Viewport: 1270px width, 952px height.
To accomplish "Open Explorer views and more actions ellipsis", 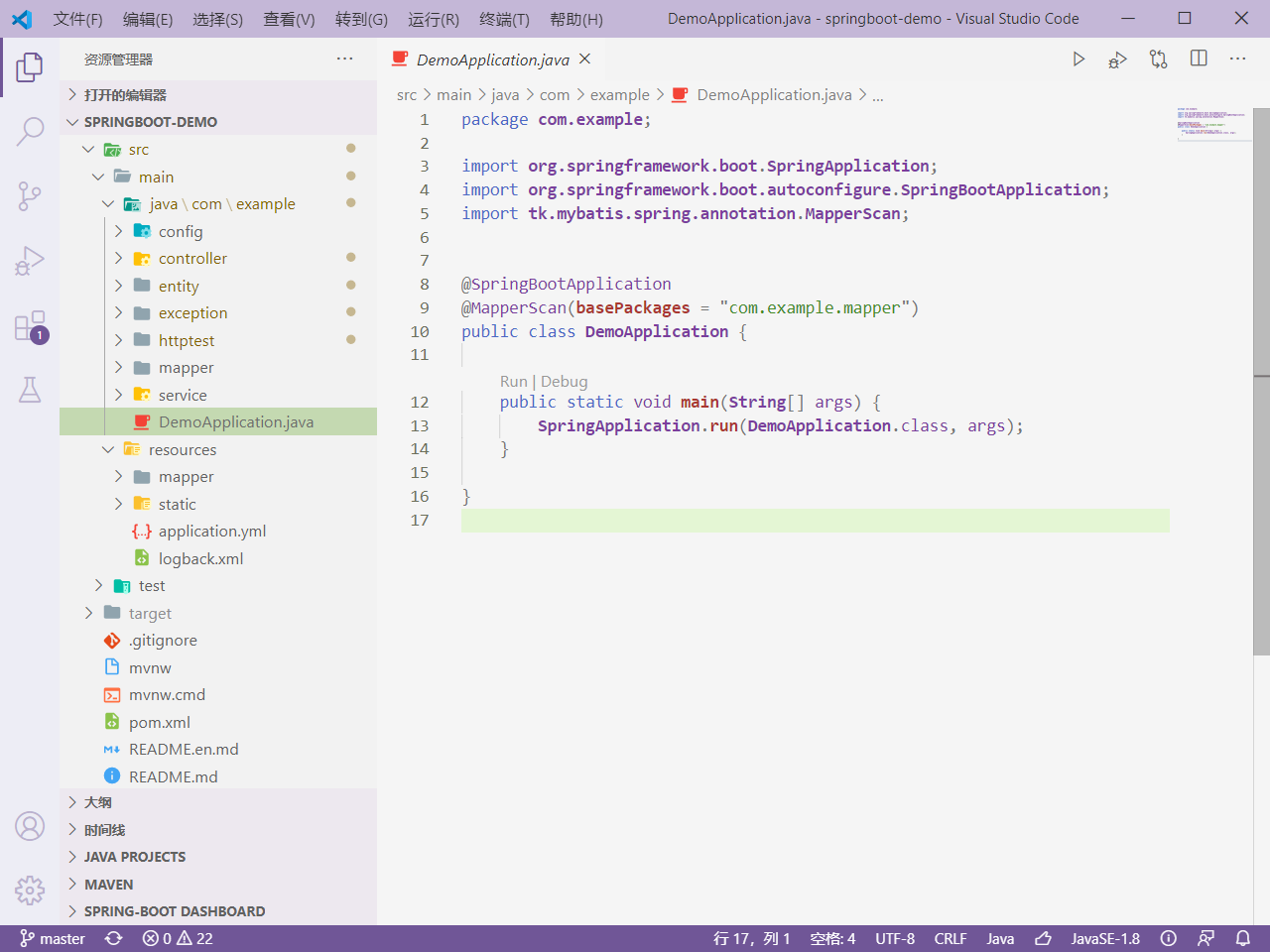I will (344, 59).
